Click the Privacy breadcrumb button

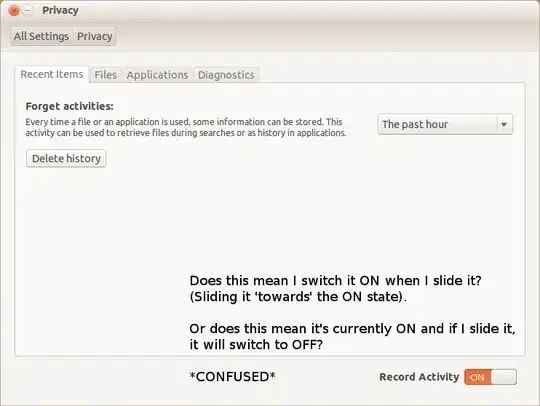(94, 36)
